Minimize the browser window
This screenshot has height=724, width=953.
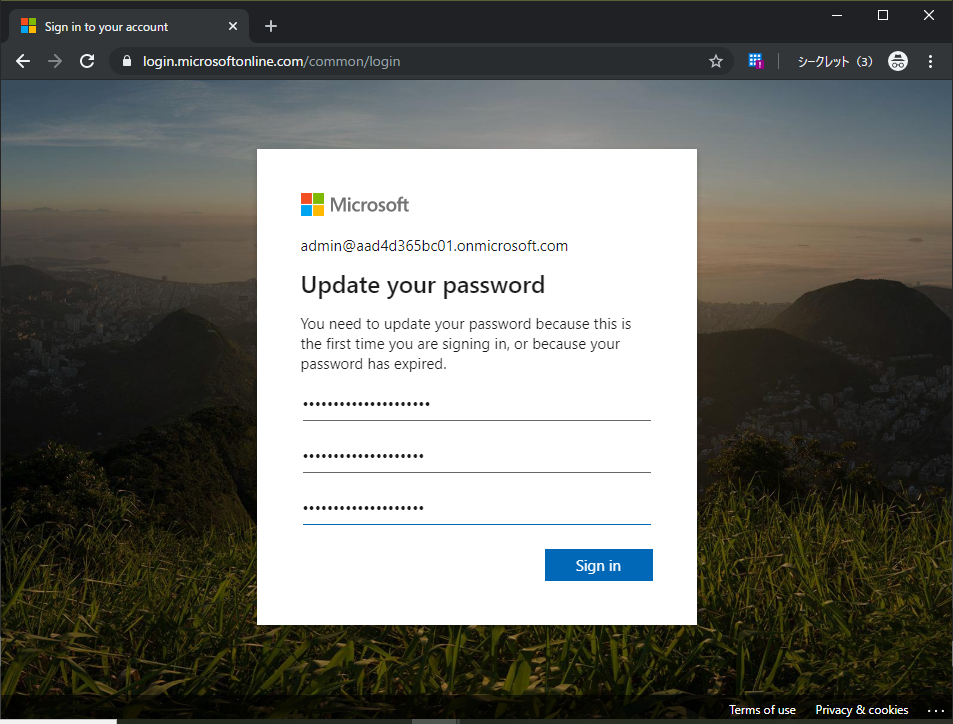(x=837, y=15)
